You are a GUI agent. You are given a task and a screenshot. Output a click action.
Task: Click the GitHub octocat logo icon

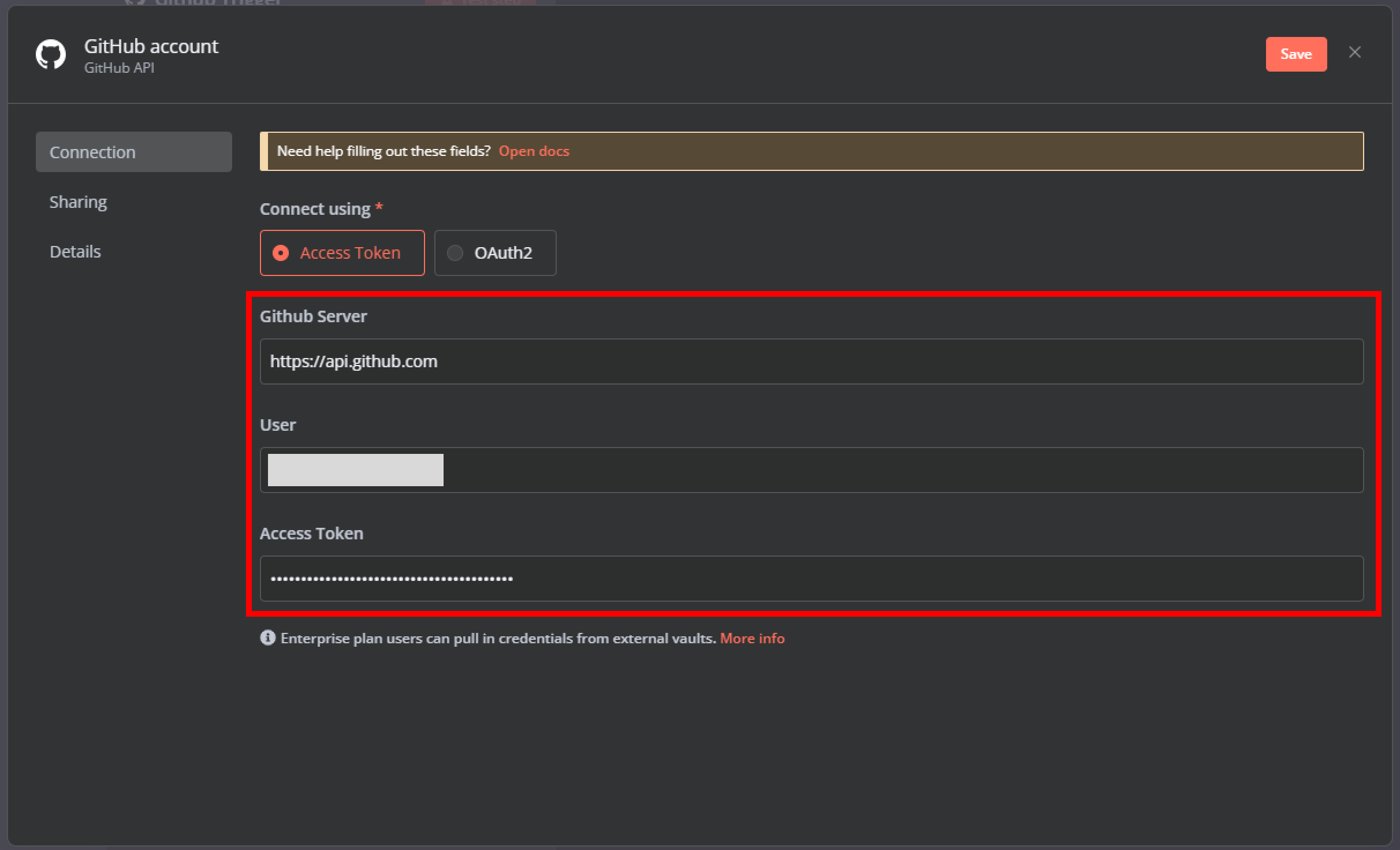51,55
